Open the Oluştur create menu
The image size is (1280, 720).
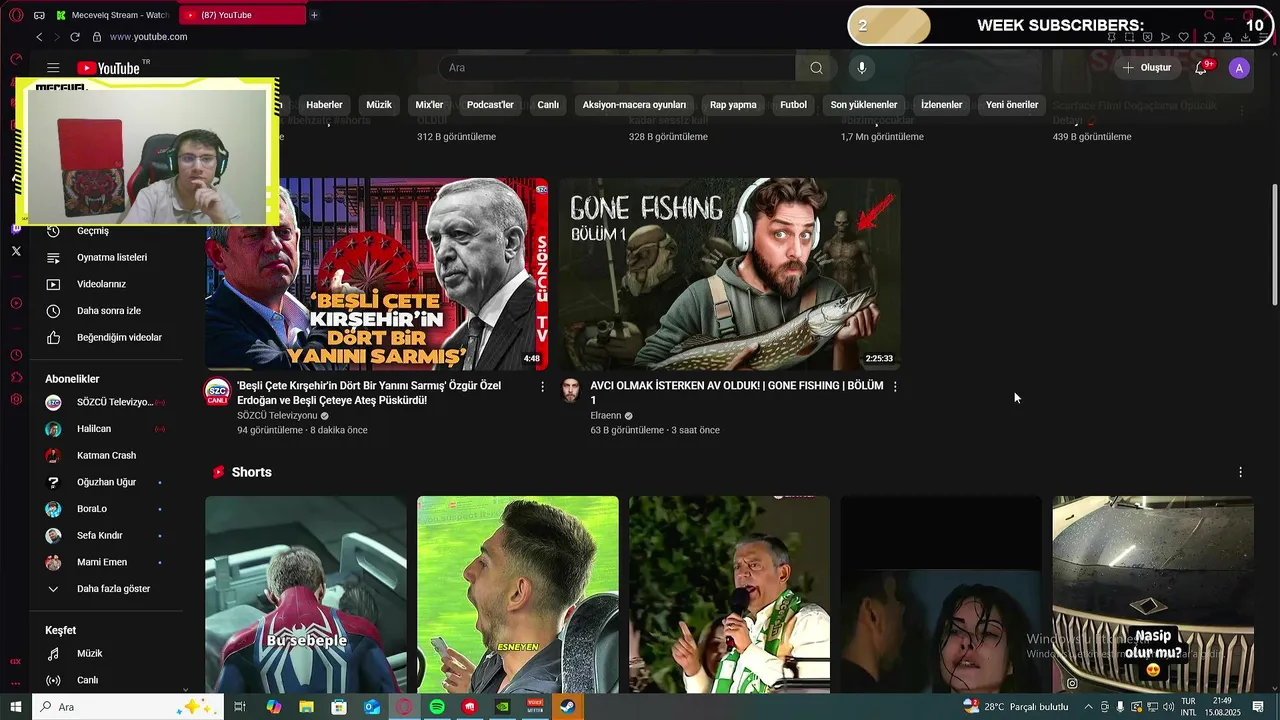(x=1146, y=68)
